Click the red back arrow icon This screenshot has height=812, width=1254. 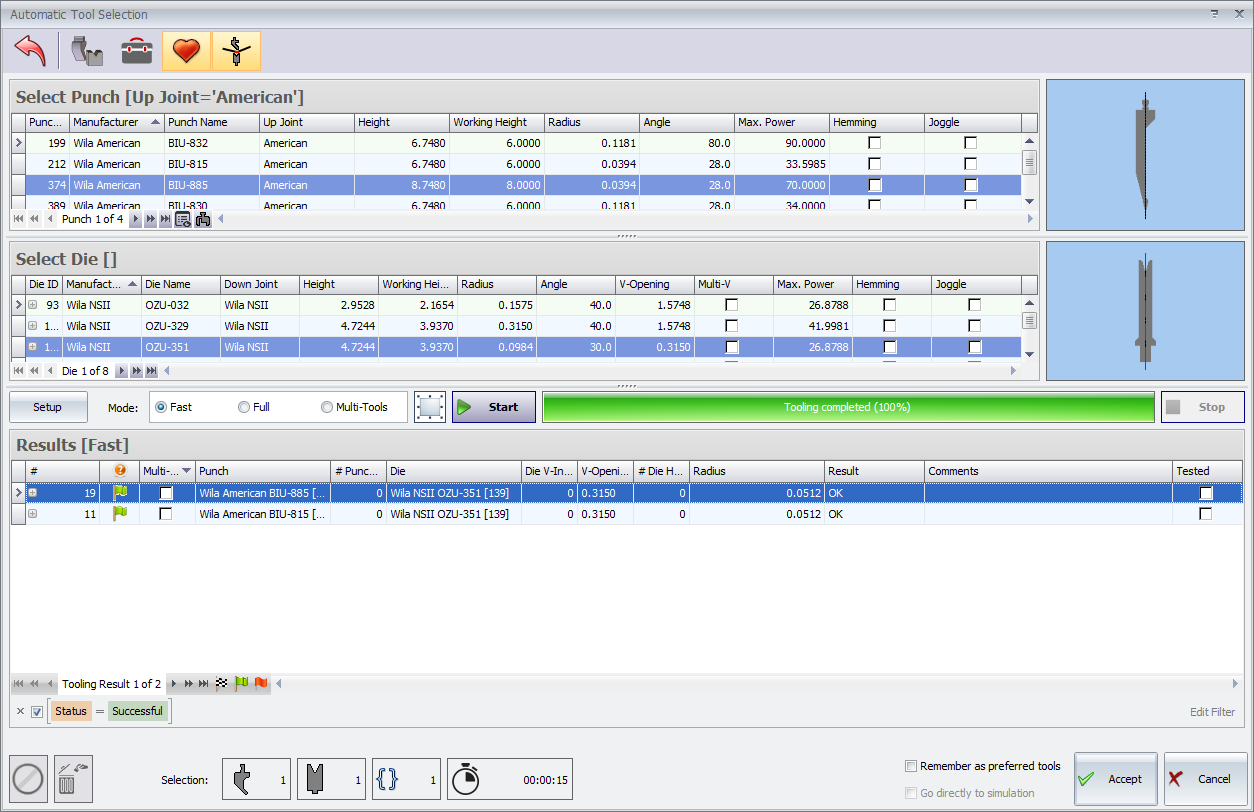pyautogui.click(x=30, y=50)
